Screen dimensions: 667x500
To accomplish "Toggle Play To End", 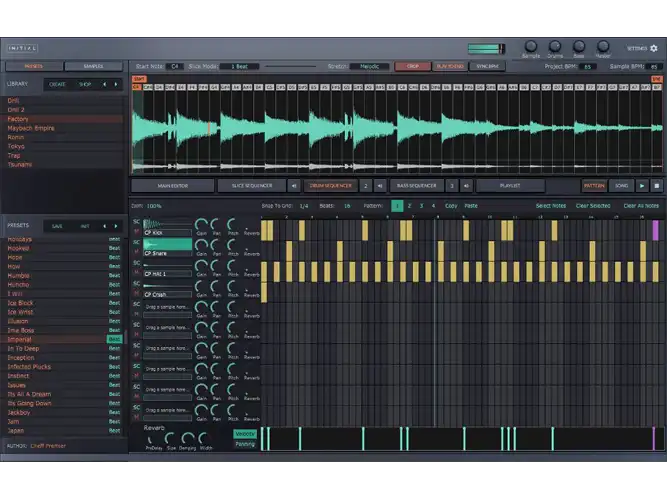I will point(450,66).
